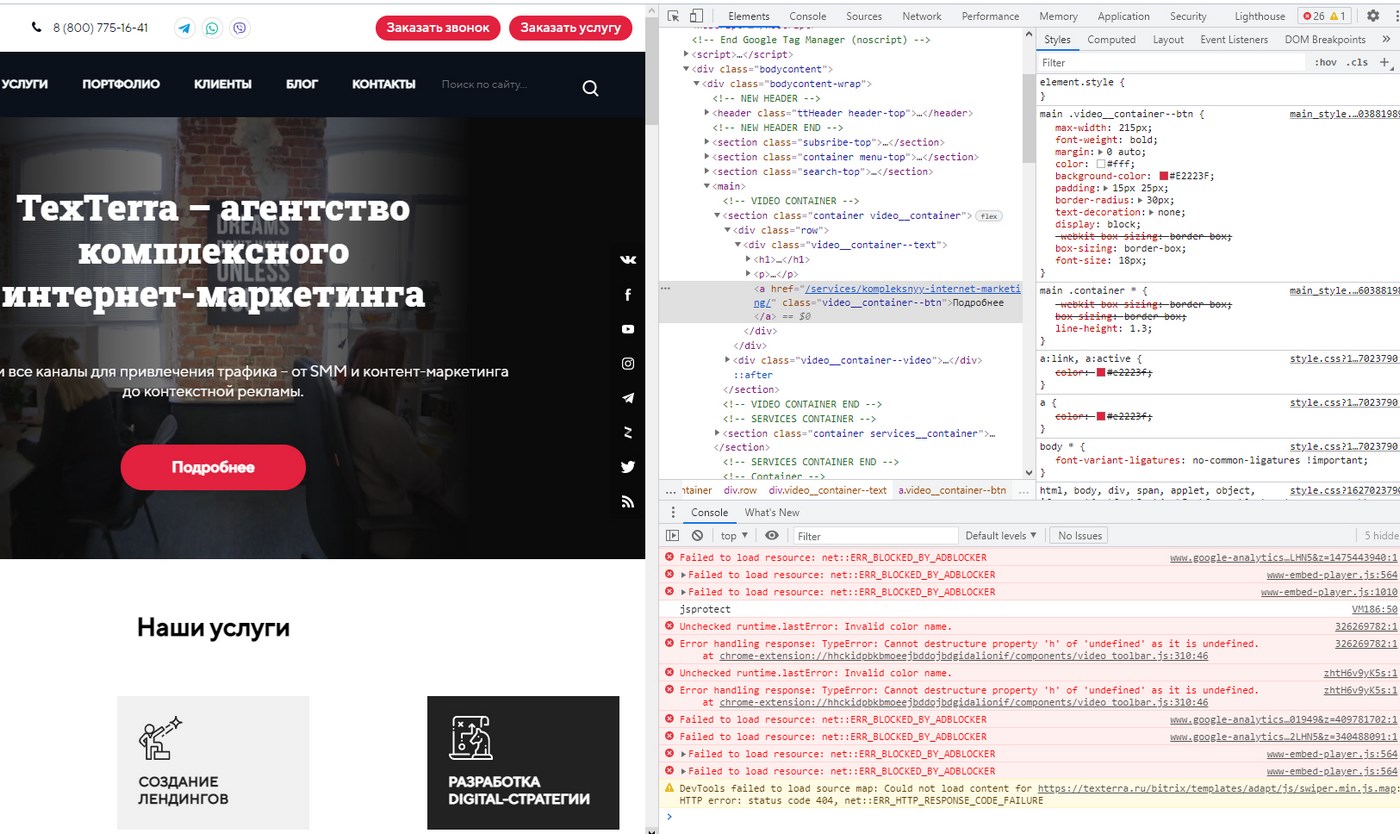
Task: Click the Telegram icon in the header
Action: click(184, 28)
